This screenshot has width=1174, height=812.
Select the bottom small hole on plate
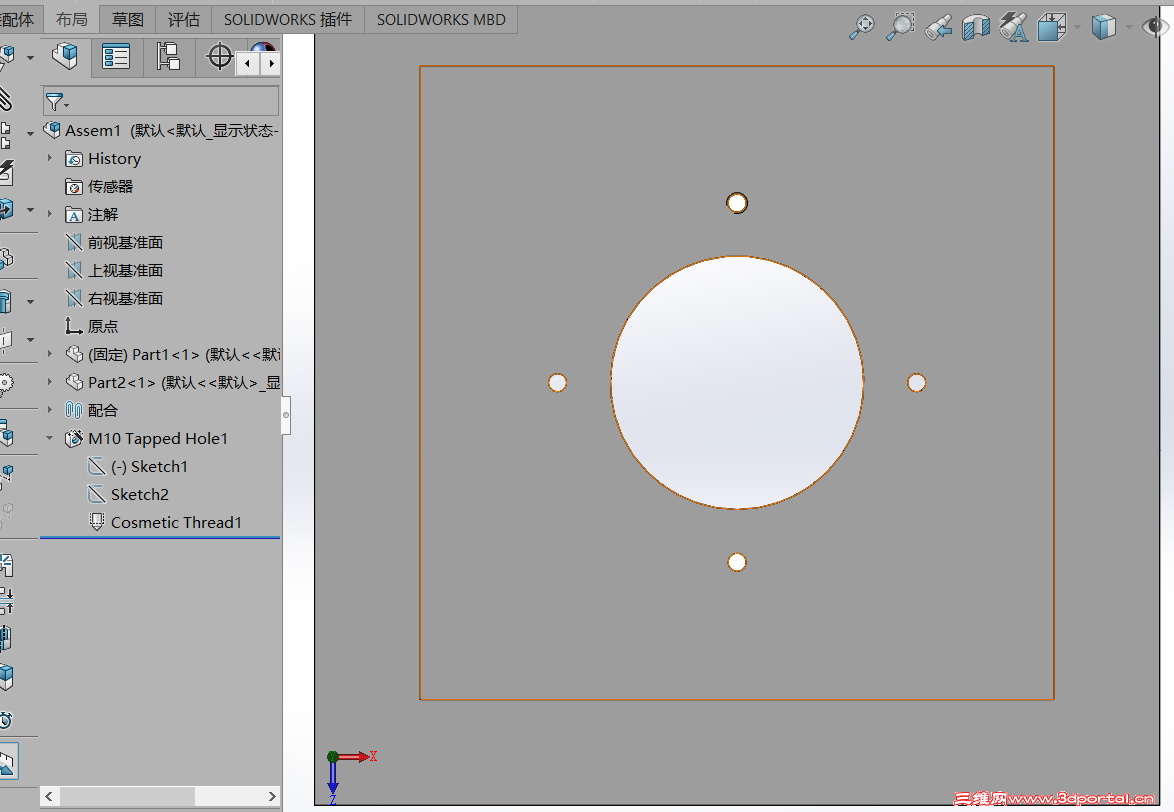point(737,562)
